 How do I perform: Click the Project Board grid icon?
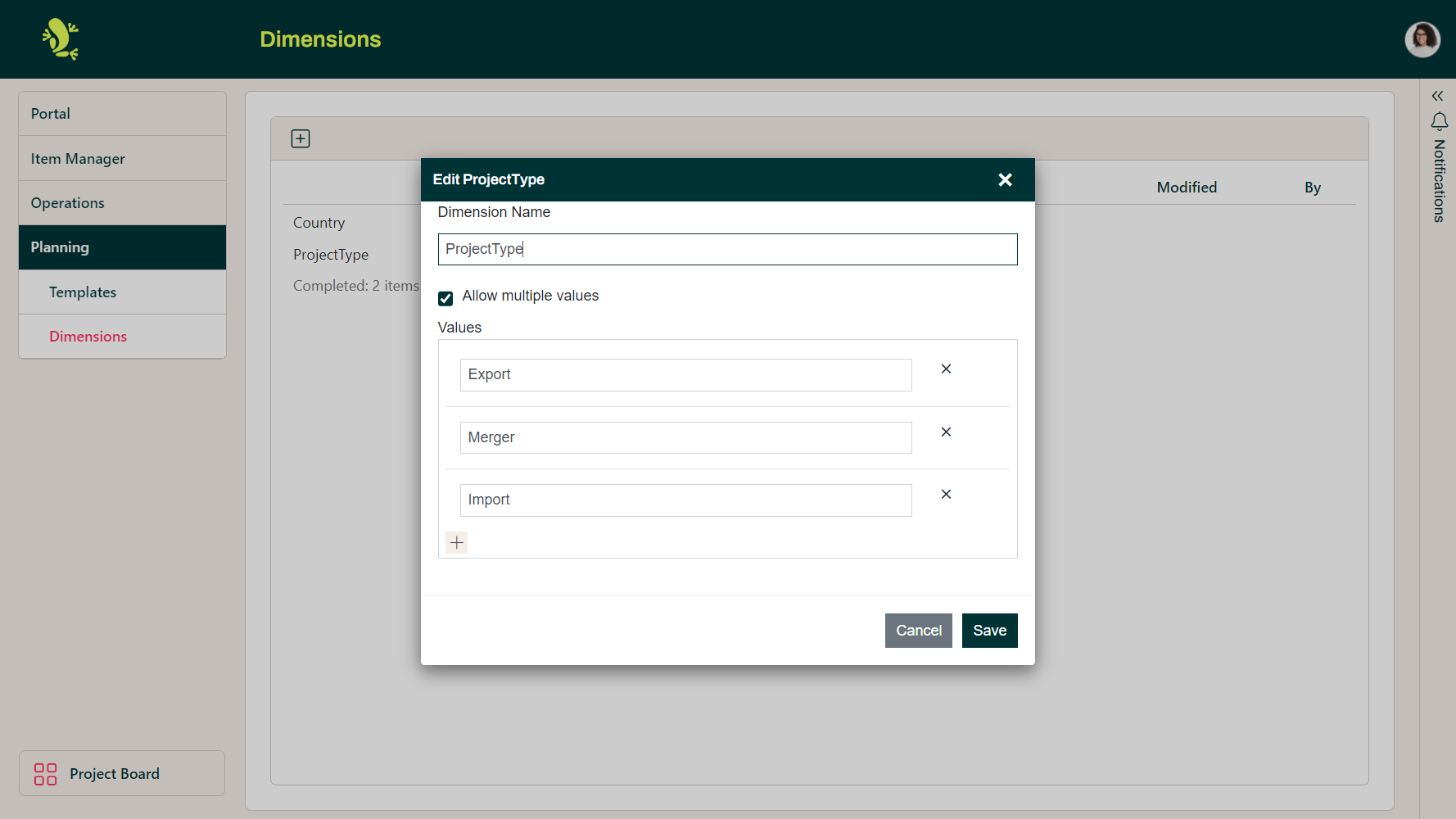[x=45, y=774]
